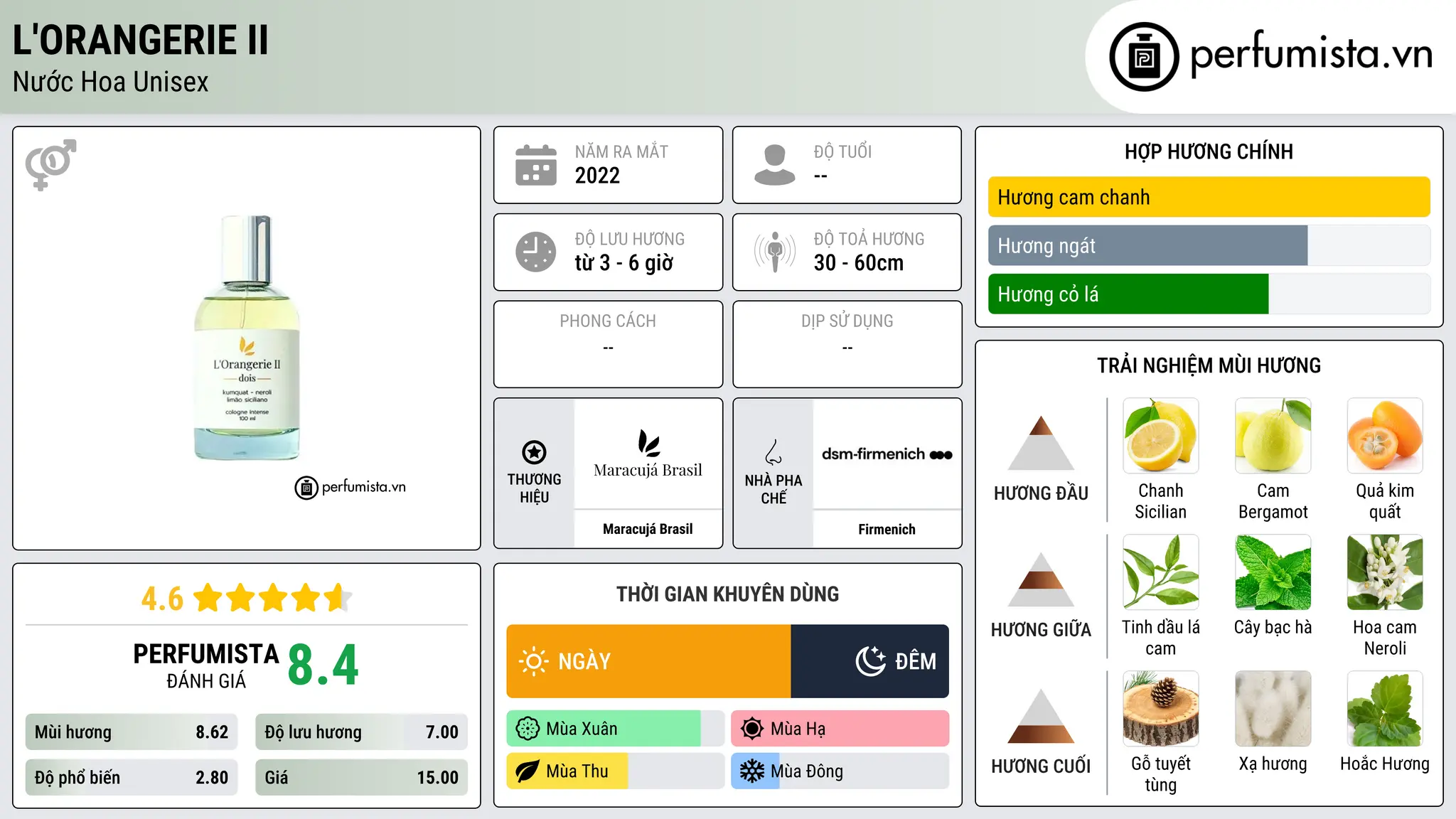Click the person icon beside Độ tuổi

coord(775,165)
